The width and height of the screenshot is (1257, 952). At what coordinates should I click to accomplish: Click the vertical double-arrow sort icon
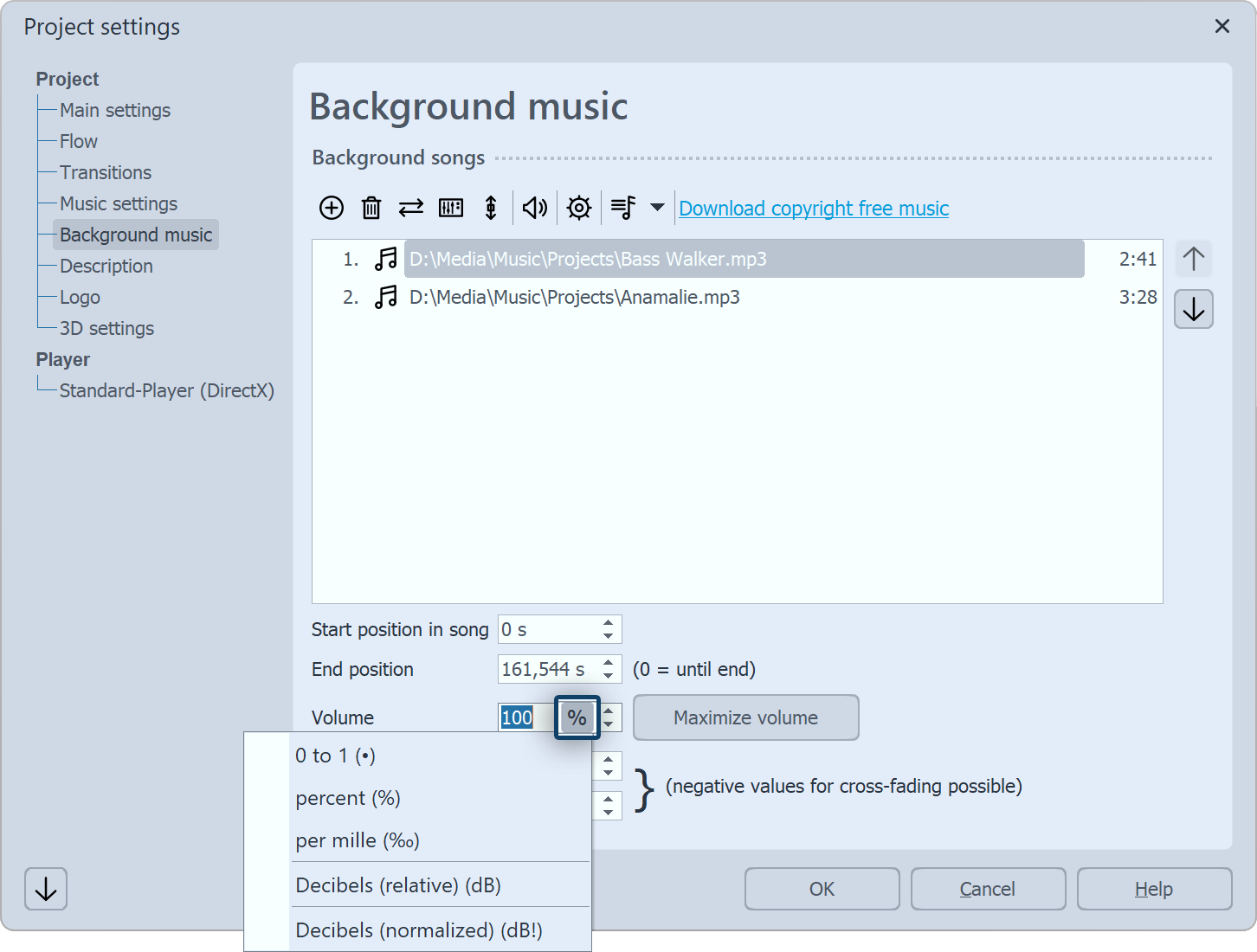491,208
